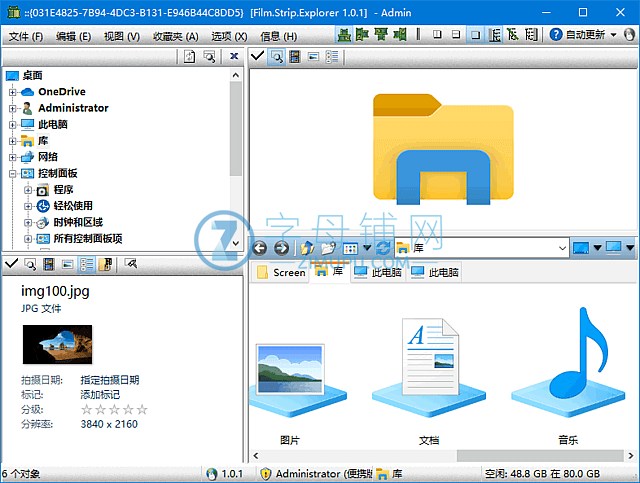Toggle the details list view in lower-left toolbar
640x483 pixels.
tap(86, 264)
